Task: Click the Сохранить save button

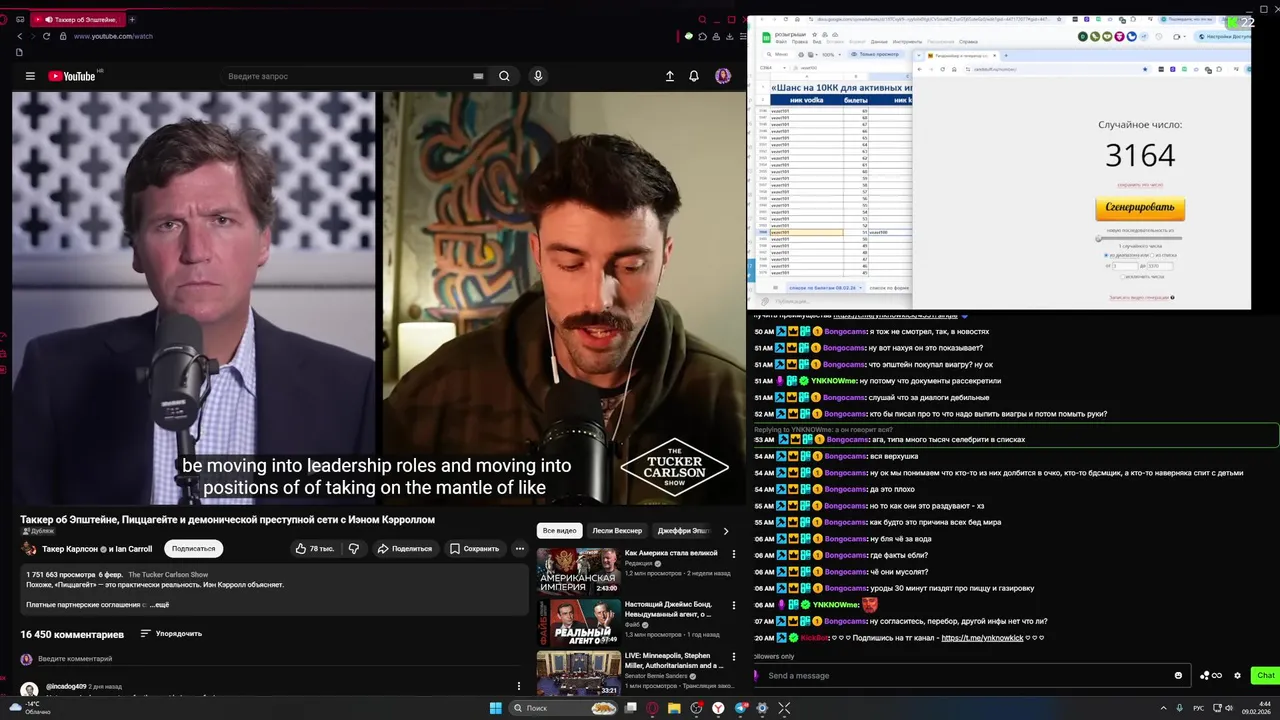Action: click(474, 548)
